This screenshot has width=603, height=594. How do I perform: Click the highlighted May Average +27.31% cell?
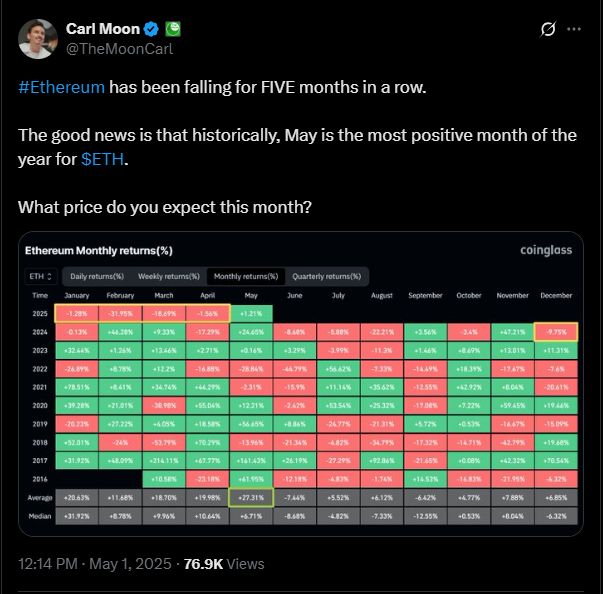[x=252, y=497]
